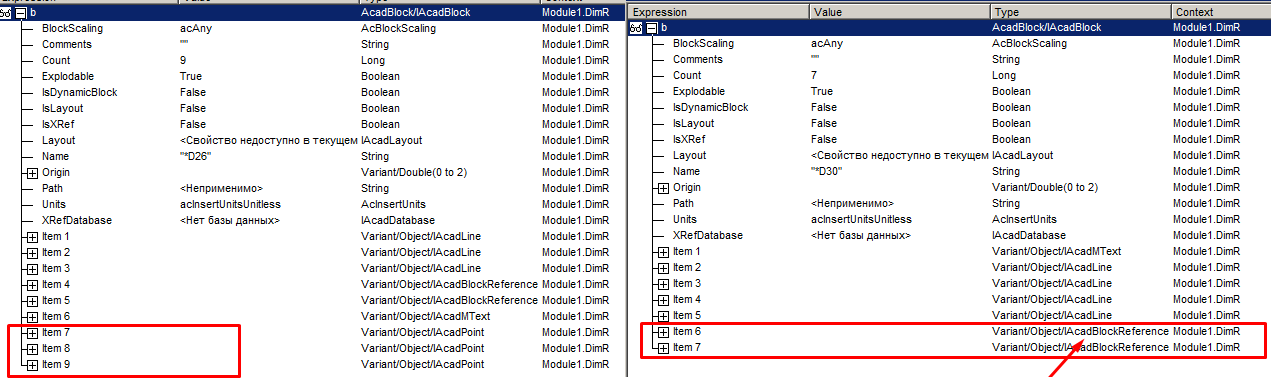Select Path row in the right panel
Image resolution: width=1272 pixels, height=391 pixels.
point(950,203)
